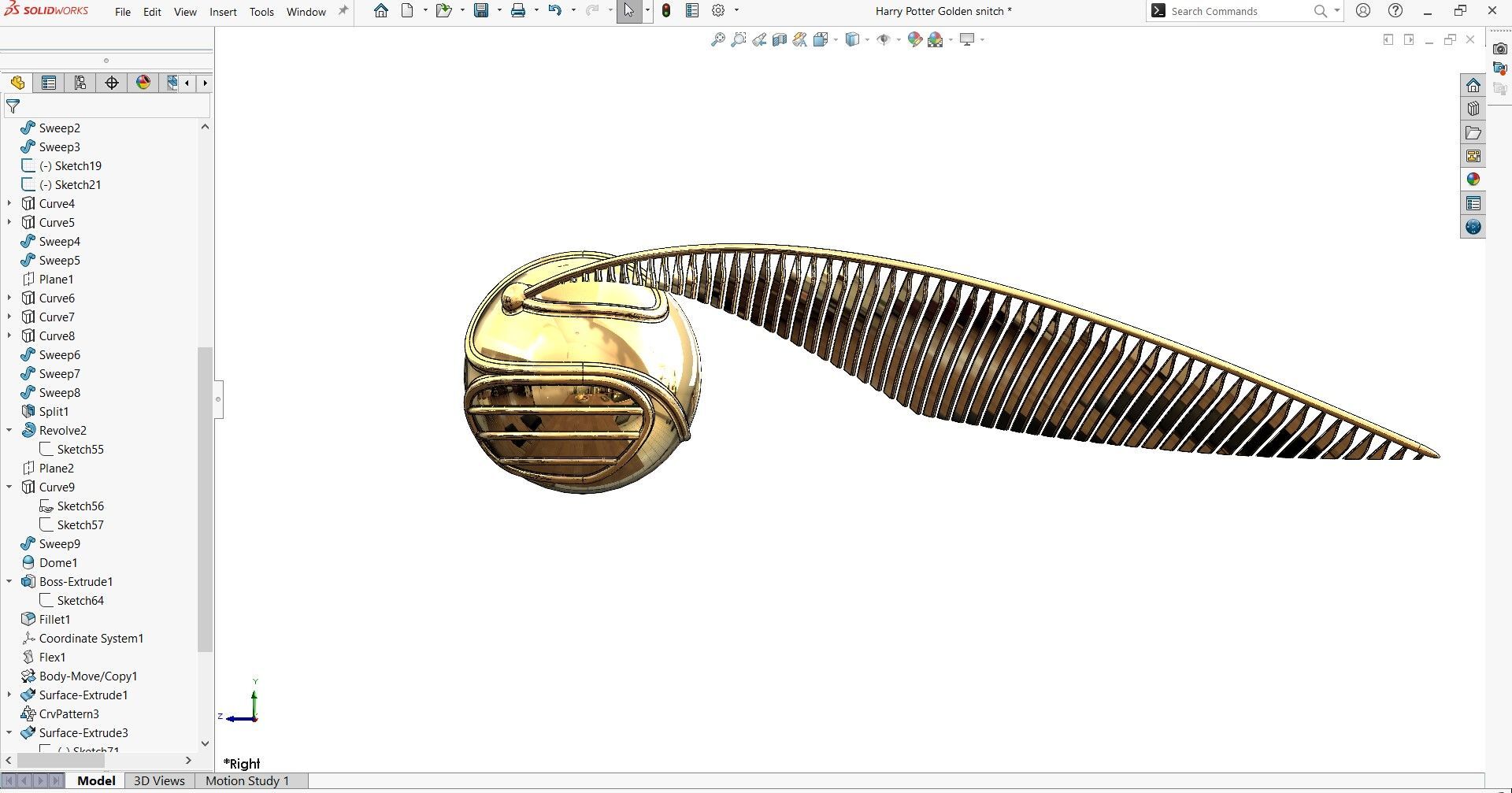Save the document with the floppy disk icon
The width and height of the screenshot is (1512, 793).
pyautogui.click(x=481, y=11)
